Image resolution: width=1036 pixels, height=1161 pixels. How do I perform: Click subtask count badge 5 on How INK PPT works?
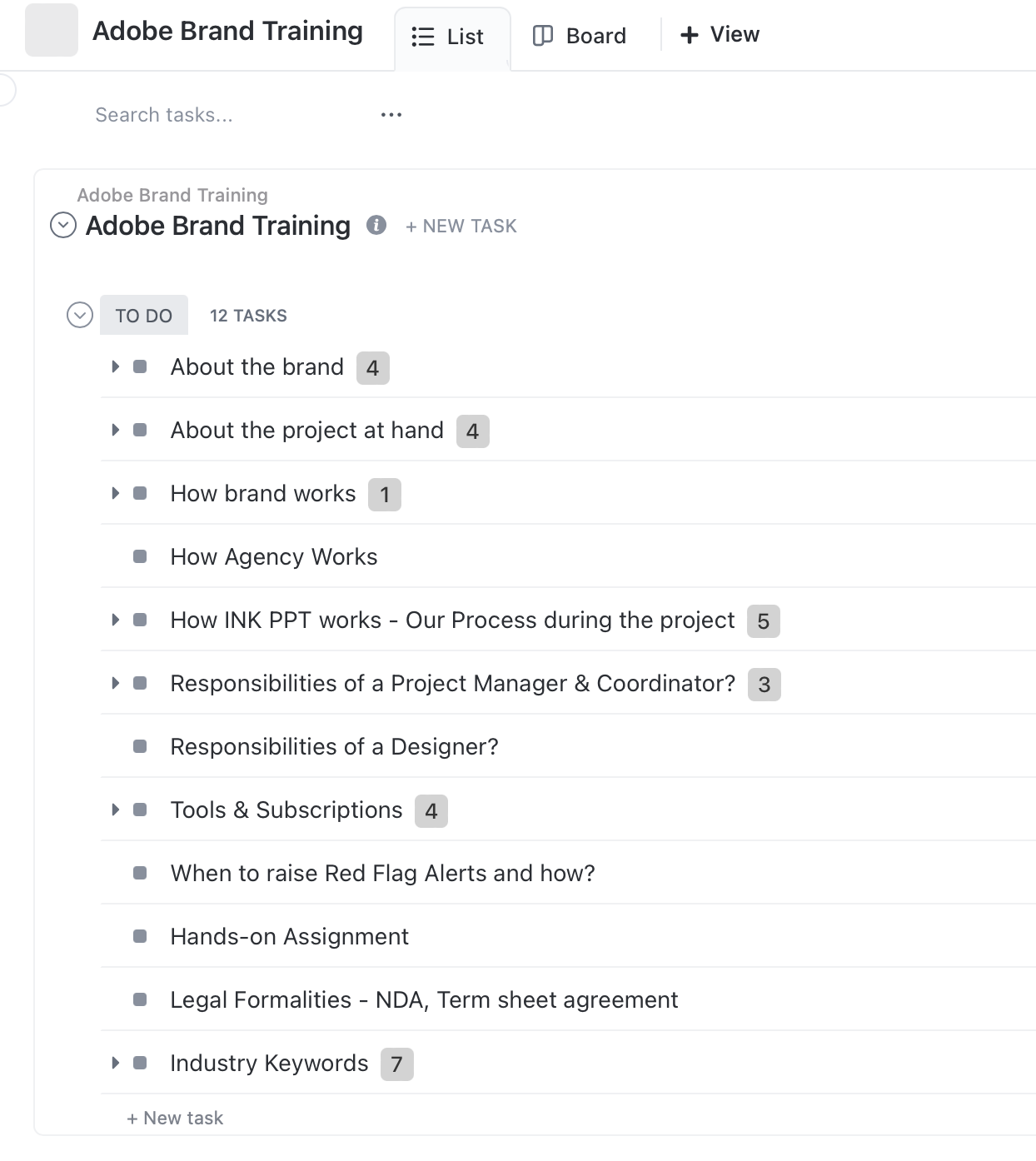764,621
